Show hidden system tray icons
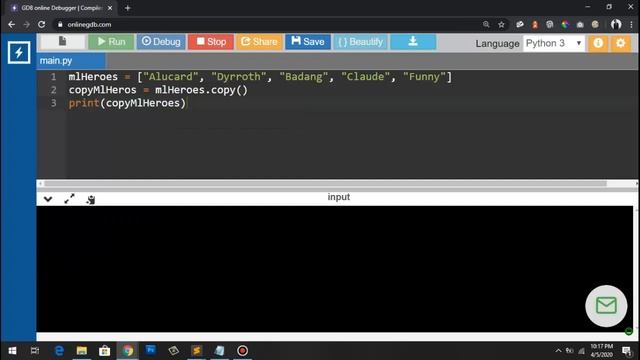Image resolution: width=640 pixels, height=360 pixels. click(558, 351)
